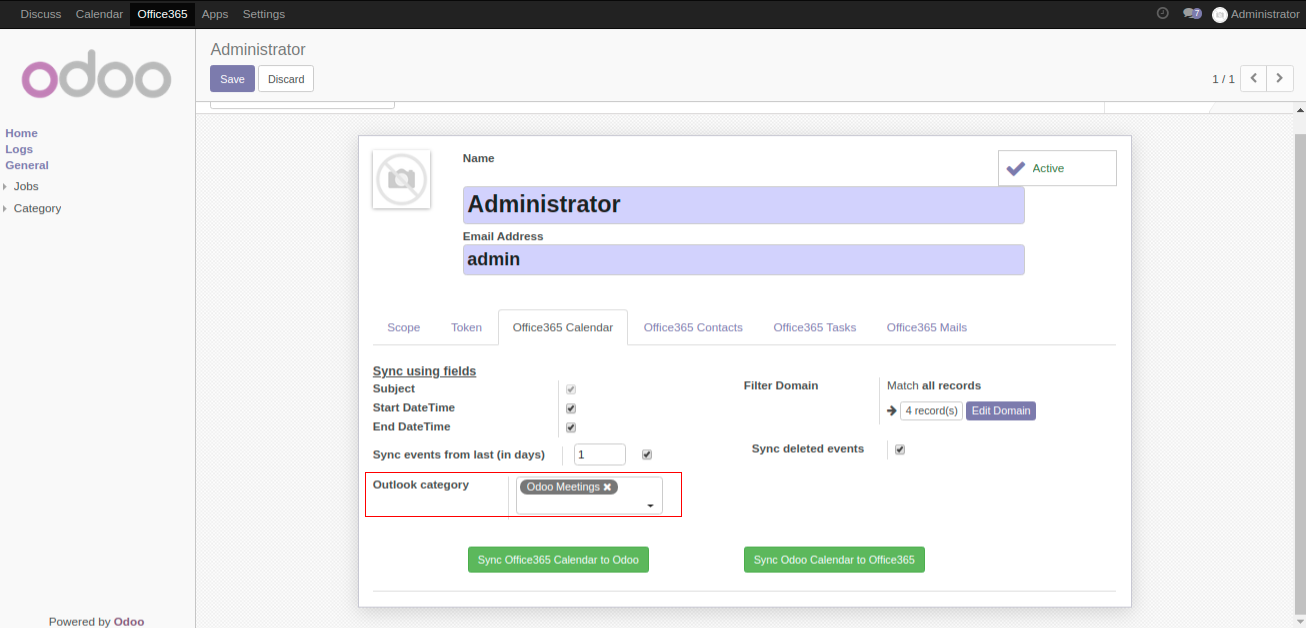The image size is (1306, 628).
Task: Open the Calendar menu in top bar
Action: [x=99, y=14]
